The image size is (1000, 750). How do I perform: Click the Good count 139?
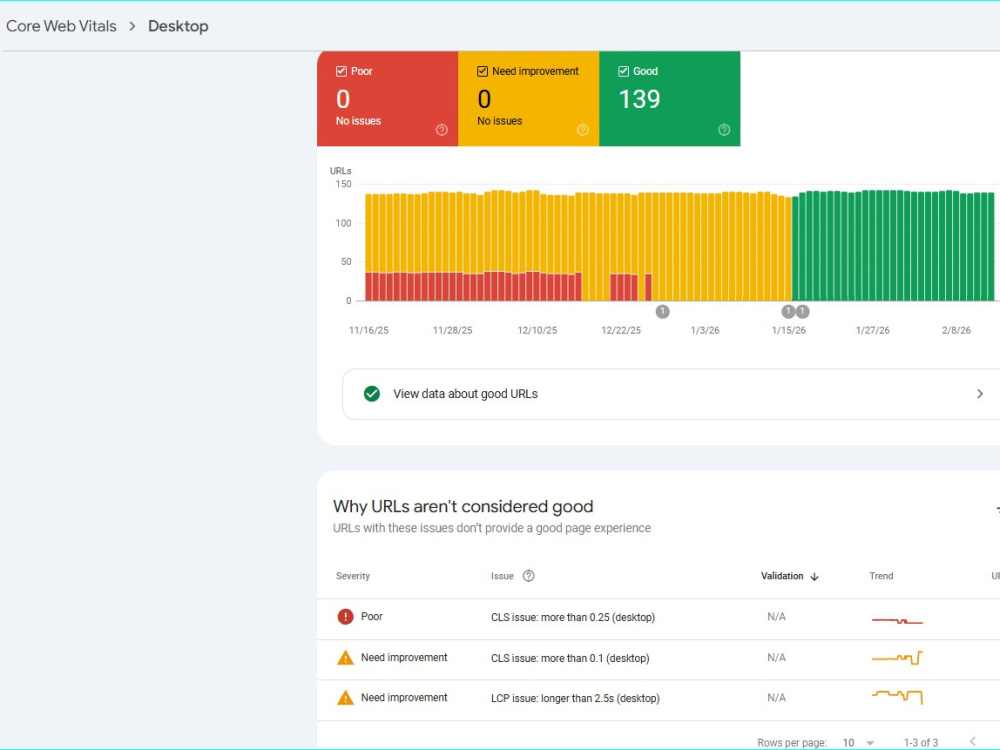coord(639,99)
